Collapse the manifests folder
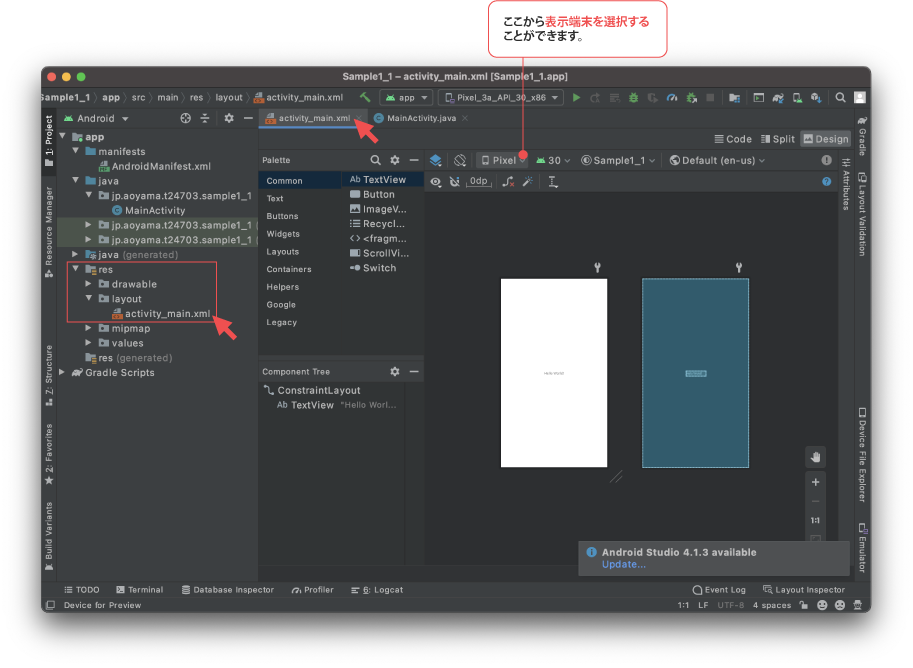This screenshot has height=668, width=913. pyautogui.click(x=76, y=151)
